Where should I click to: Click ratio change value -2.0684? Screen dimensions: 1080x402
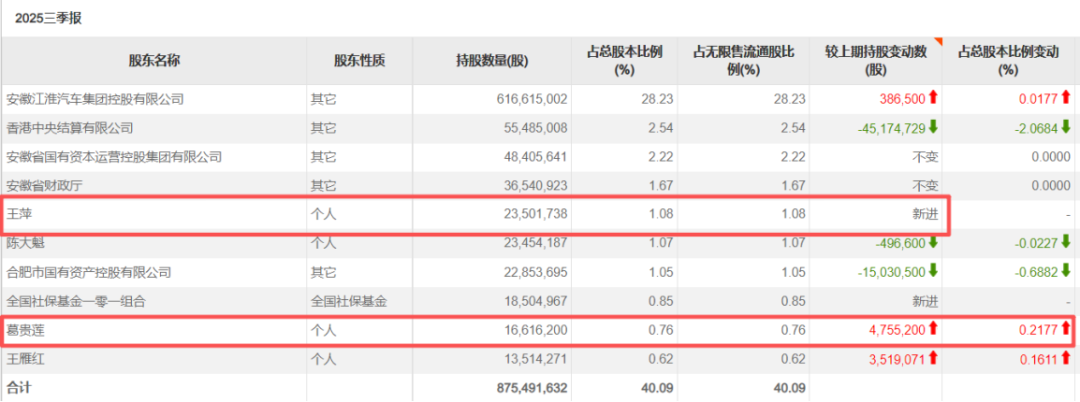pyautogui.click(x=1037, y=128)
